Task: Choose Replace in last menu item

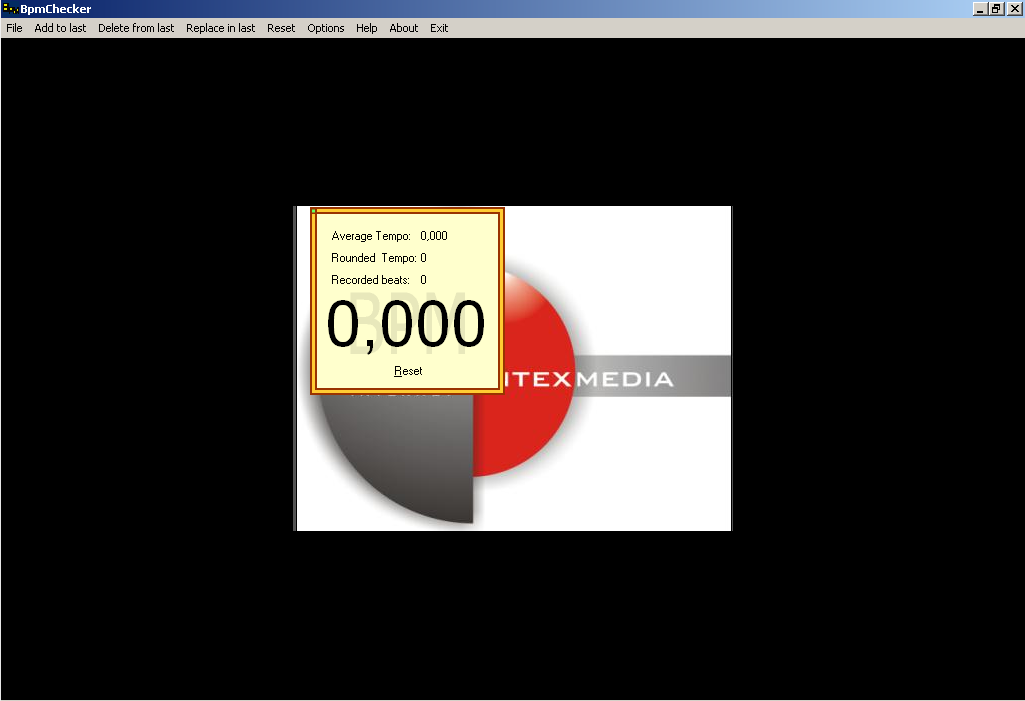Action: click(x=220, y=28)
